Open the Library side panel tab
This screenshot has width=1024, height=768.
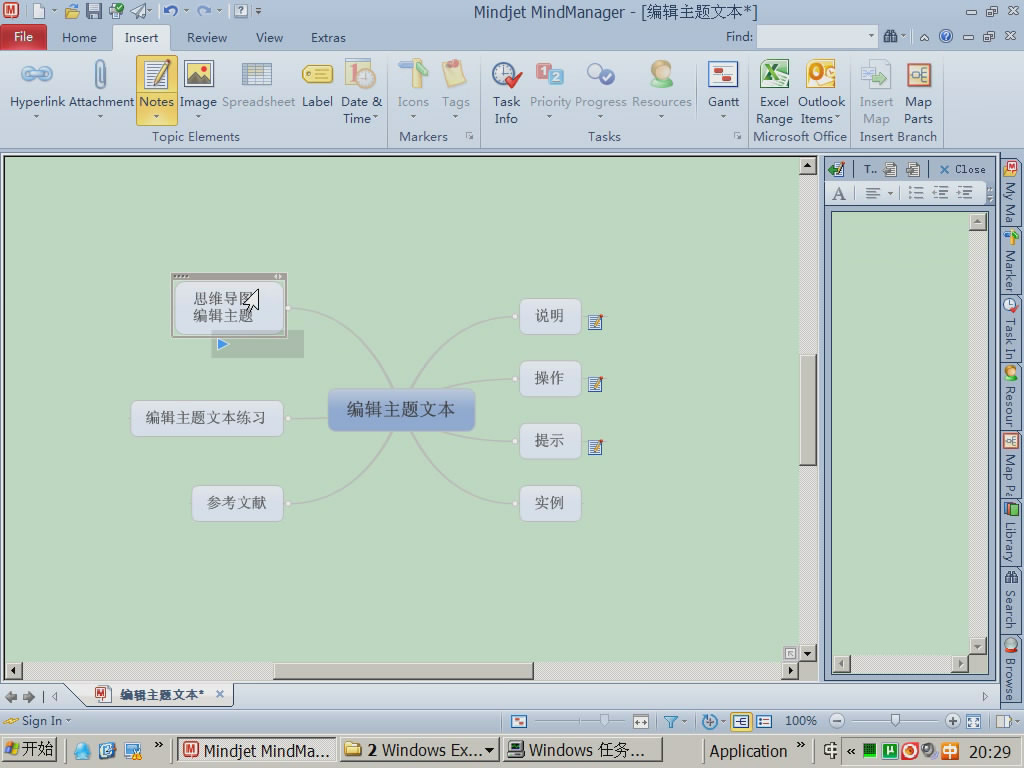[1010, 532]
